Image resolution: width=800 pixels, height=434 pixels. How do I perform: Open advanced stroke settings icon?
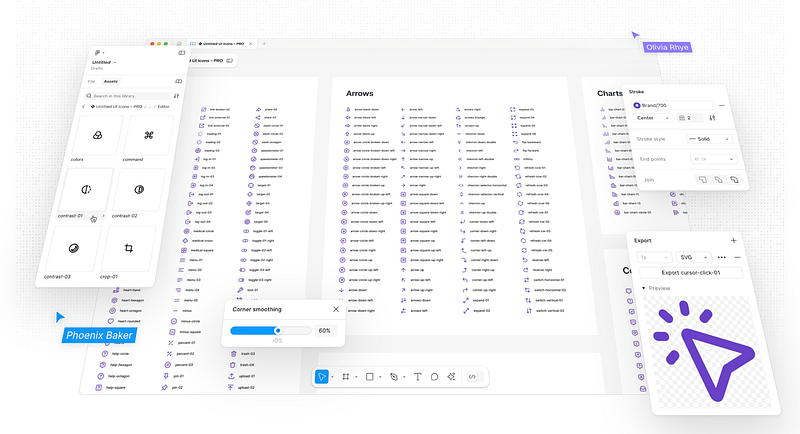click(712, 118)
